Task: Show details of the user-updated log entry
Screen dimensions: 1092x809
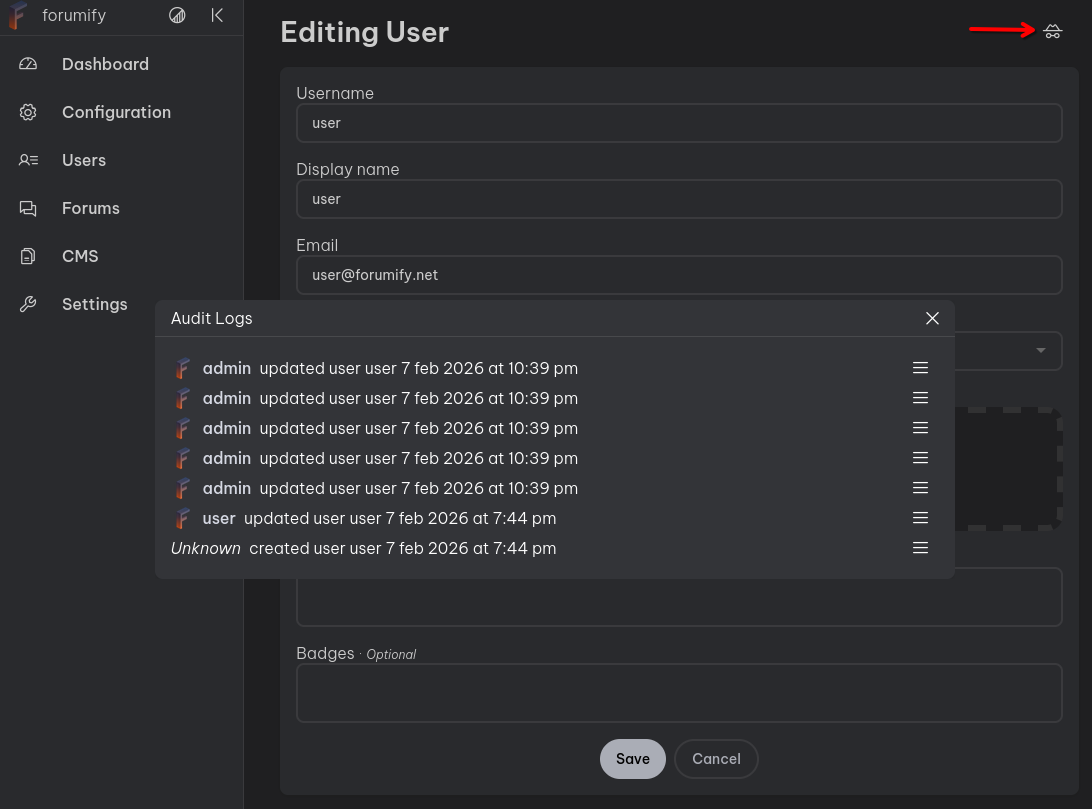Action: pyautogui.click(x=920, y=518)
